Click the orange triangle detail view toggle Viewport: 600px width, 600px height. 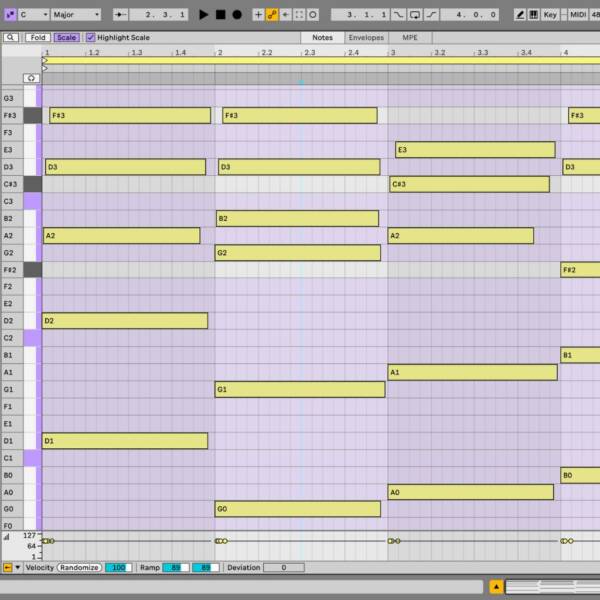coord(496,586)
